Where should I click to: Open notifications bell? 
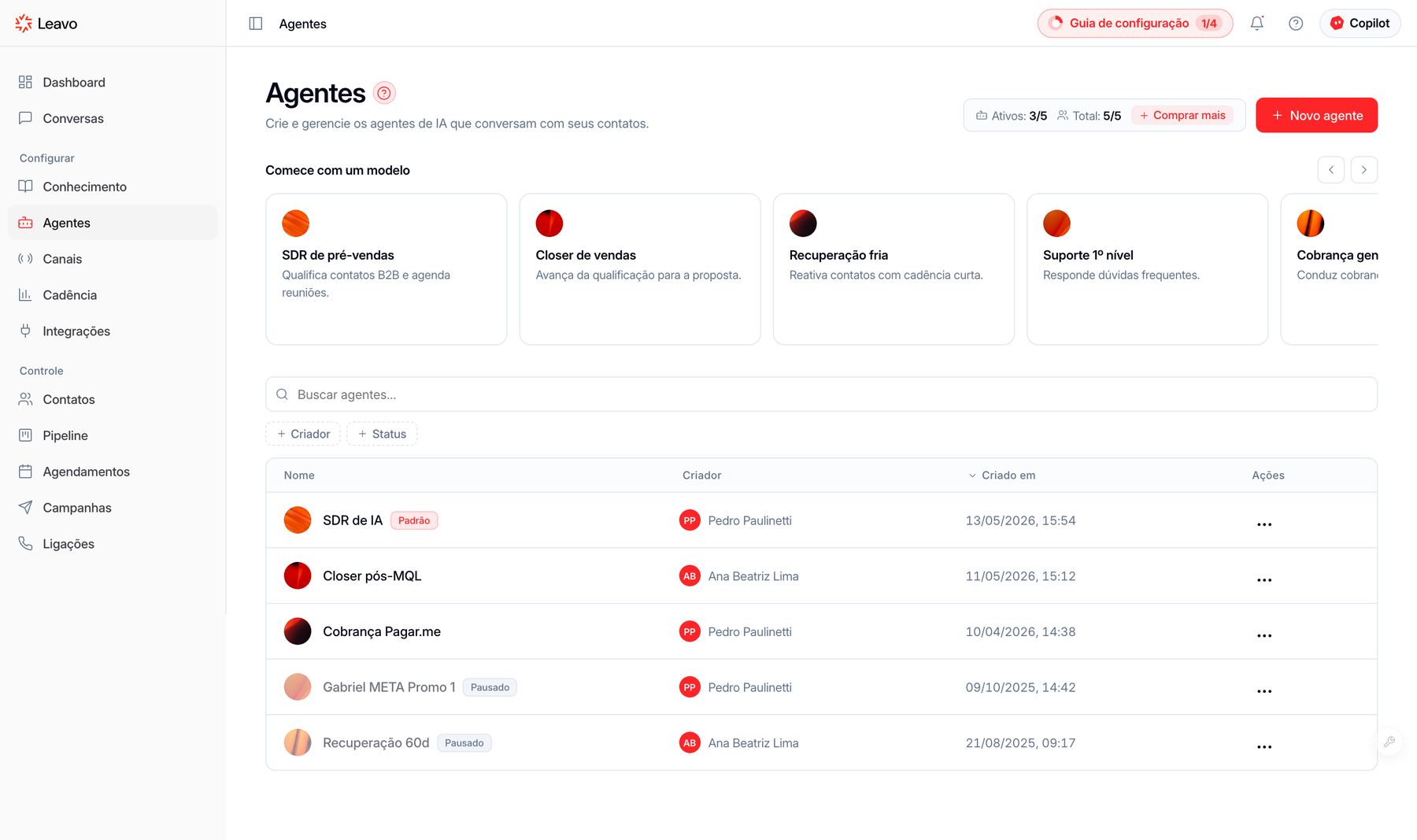[1257, 24]
